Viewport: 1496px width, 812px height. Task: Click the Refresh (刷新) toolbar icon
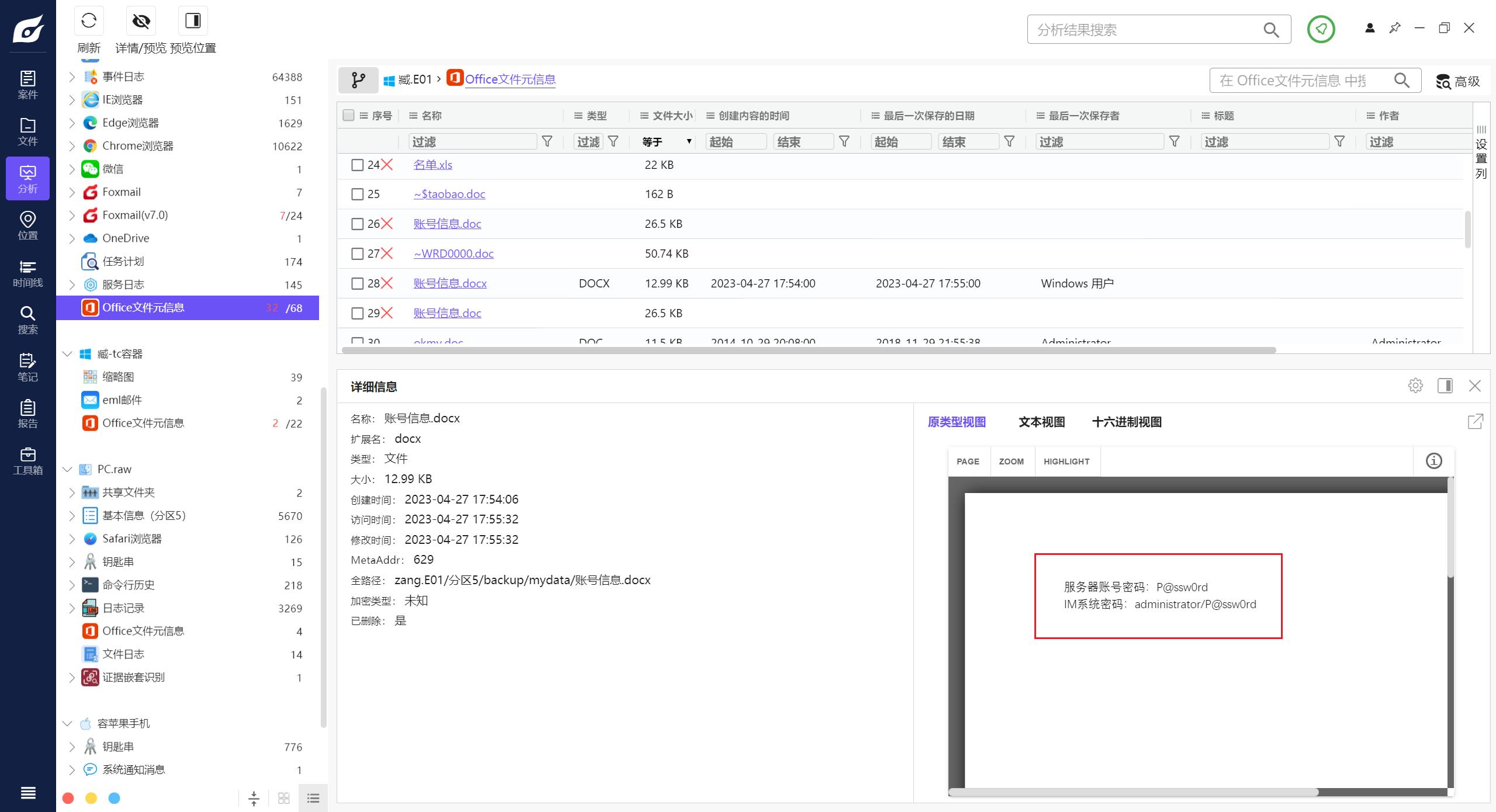(x=89, y=22)
